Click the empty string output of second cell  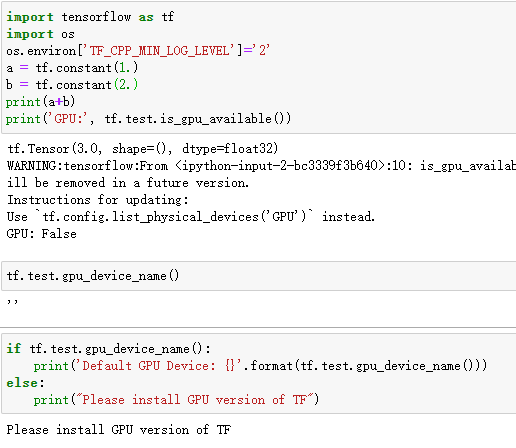click(12, 302)
